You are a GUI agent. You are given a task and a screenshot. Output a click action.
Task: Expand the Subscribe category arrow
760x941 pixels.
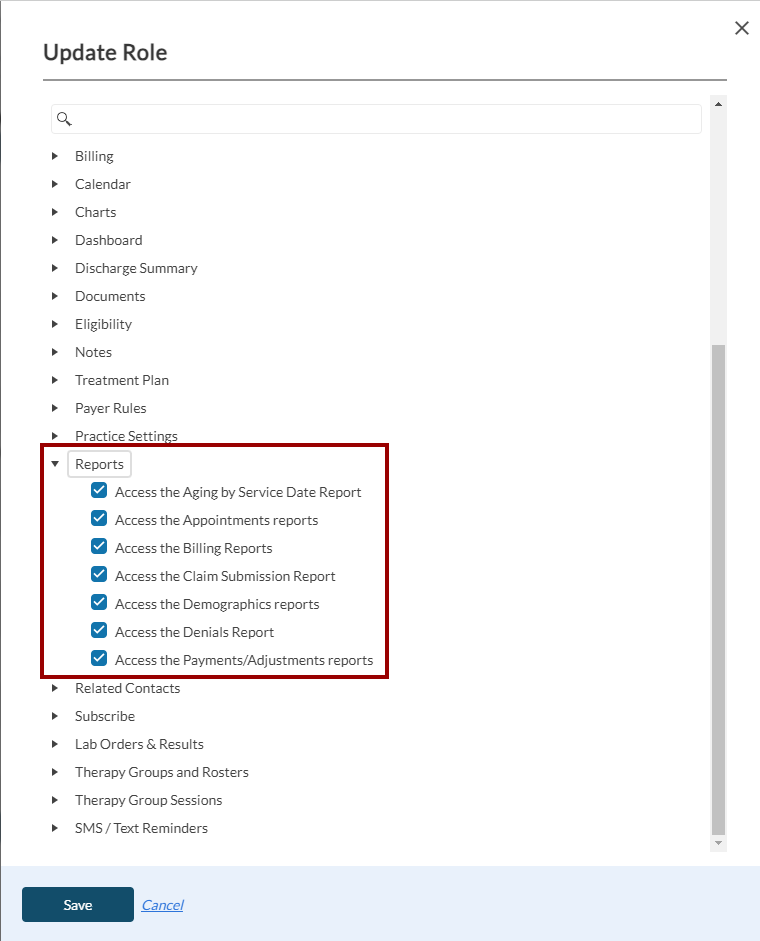coord(55,716)
